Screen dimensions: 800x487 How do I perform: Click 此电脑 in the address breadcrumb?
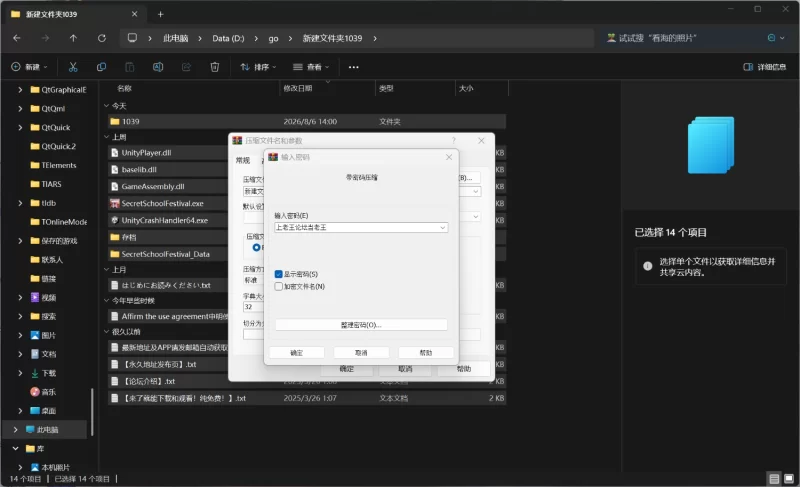pos(176,38)
